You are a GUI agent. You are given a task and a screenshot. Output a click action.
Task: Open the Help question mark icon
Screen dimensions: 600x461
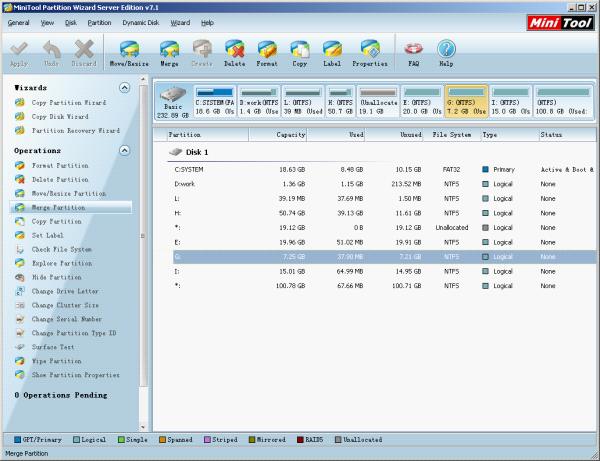click(446, 49)
